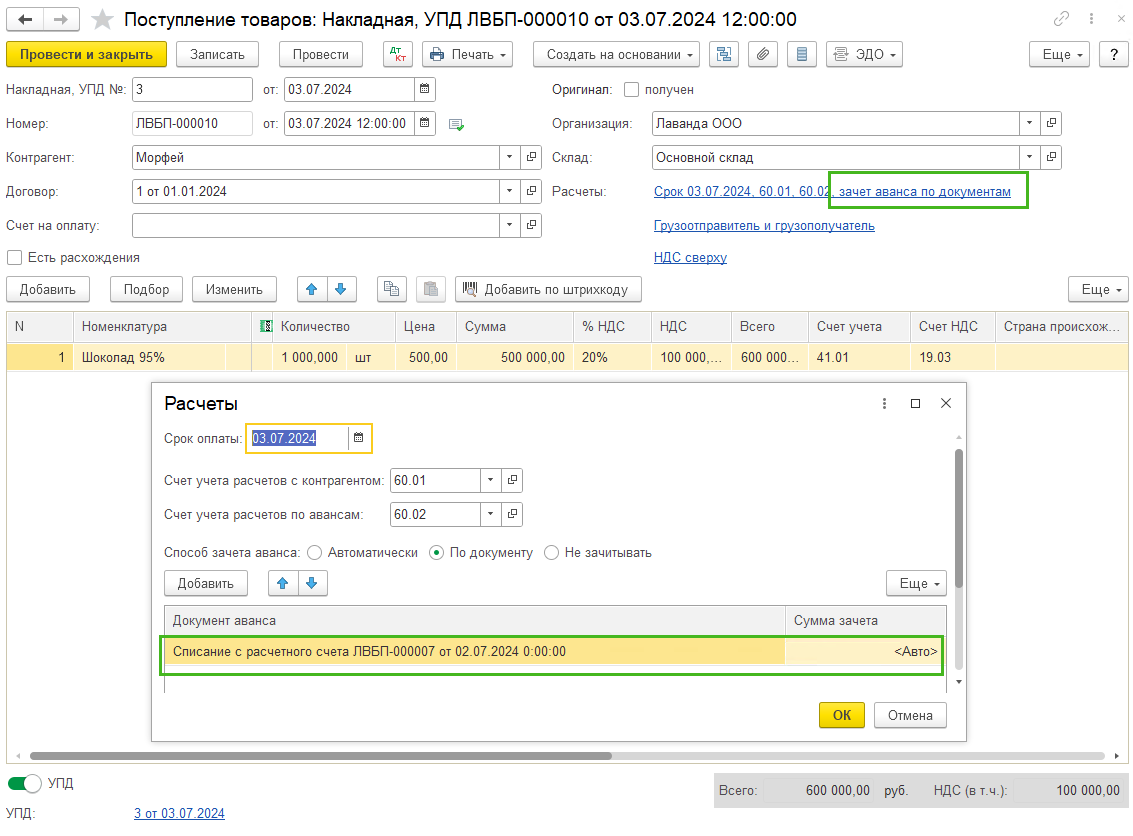1133x836 pixels.
Task: Click Провести button
Action: click(321, 54)
